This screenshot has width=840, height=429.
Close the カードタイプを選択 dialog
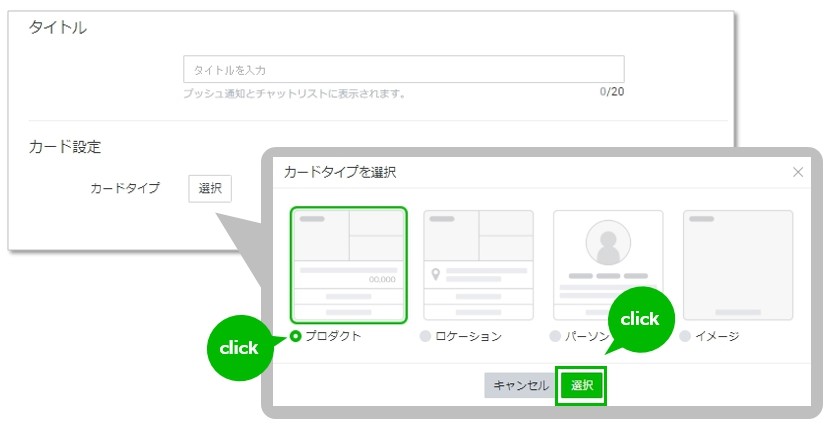point(798,172)
